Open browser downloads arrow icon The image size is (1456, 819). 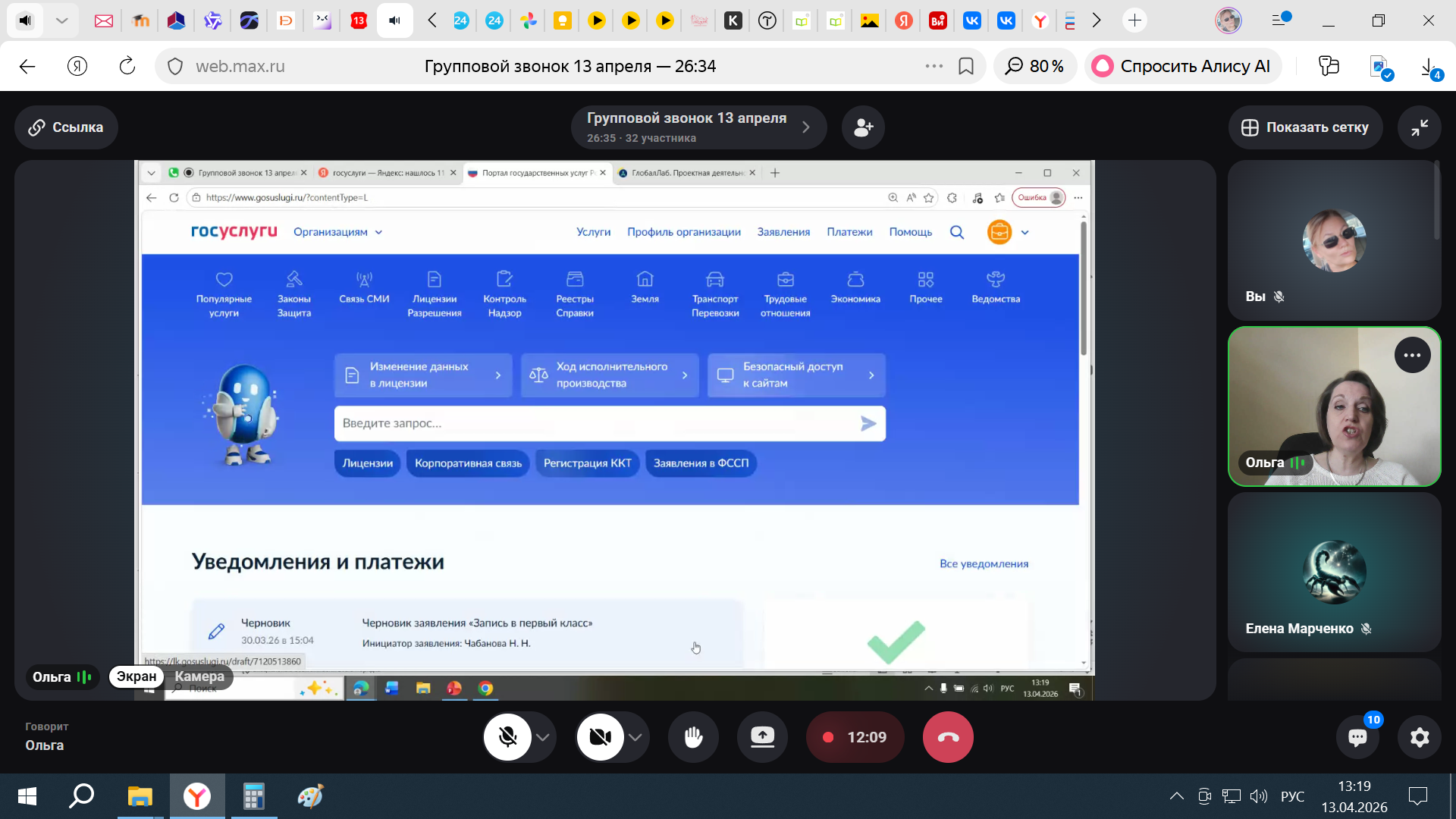click(1429, 67)
